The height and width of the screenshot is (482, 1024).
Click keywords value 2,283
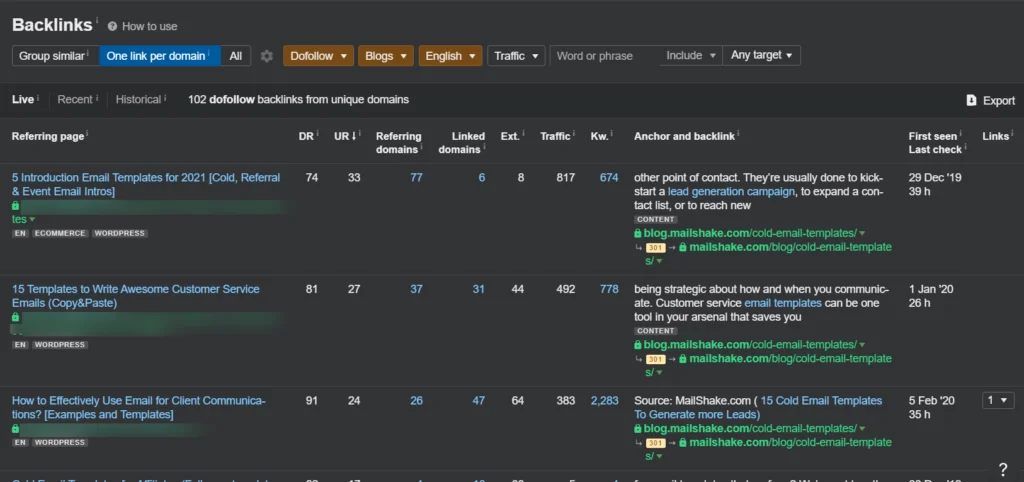[x=605, y=400]
